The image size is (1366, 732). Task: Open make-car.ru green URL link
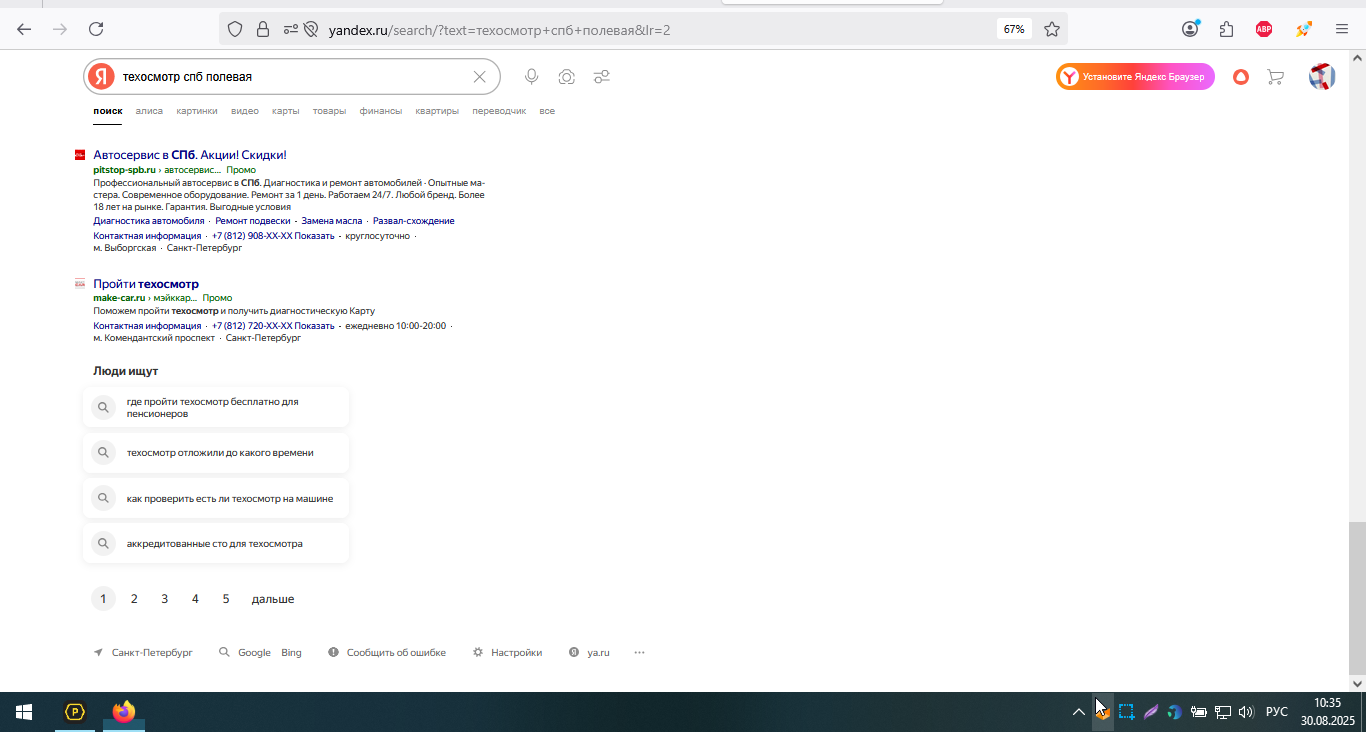click(119, 298)
